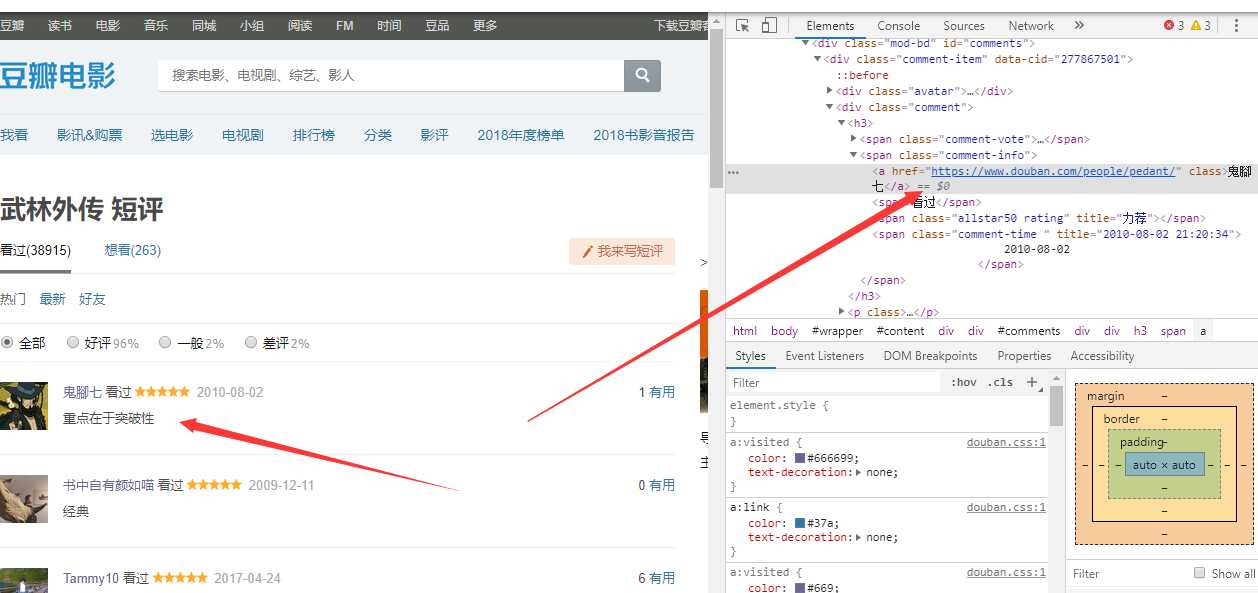Toggle the device toolbar icon in DevTools
The width and height of the screenshot is (1258, 593).
tap(768, 25)
